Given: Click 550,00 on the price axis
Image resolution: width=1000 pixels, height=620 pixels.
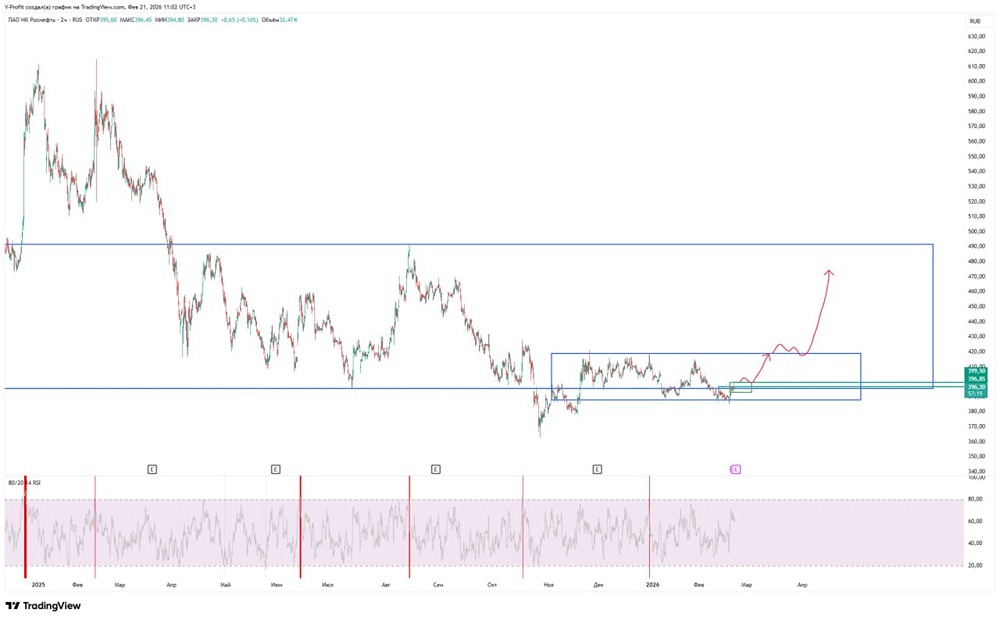Looking at the screenshot, I should [x=977, y=156].
